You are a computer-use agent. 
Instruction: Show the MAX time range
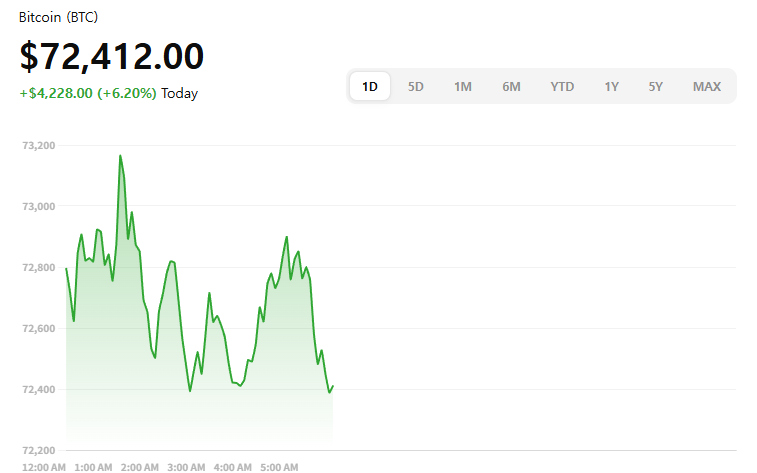point(706,87)
